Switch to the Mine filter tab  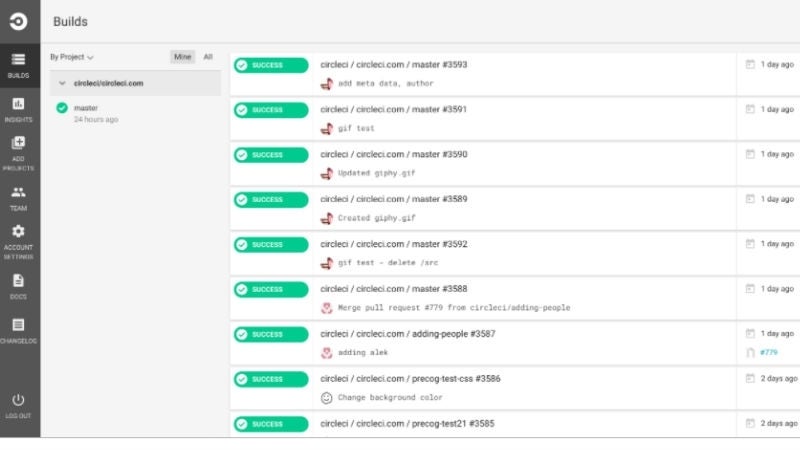tap(182, 57)
